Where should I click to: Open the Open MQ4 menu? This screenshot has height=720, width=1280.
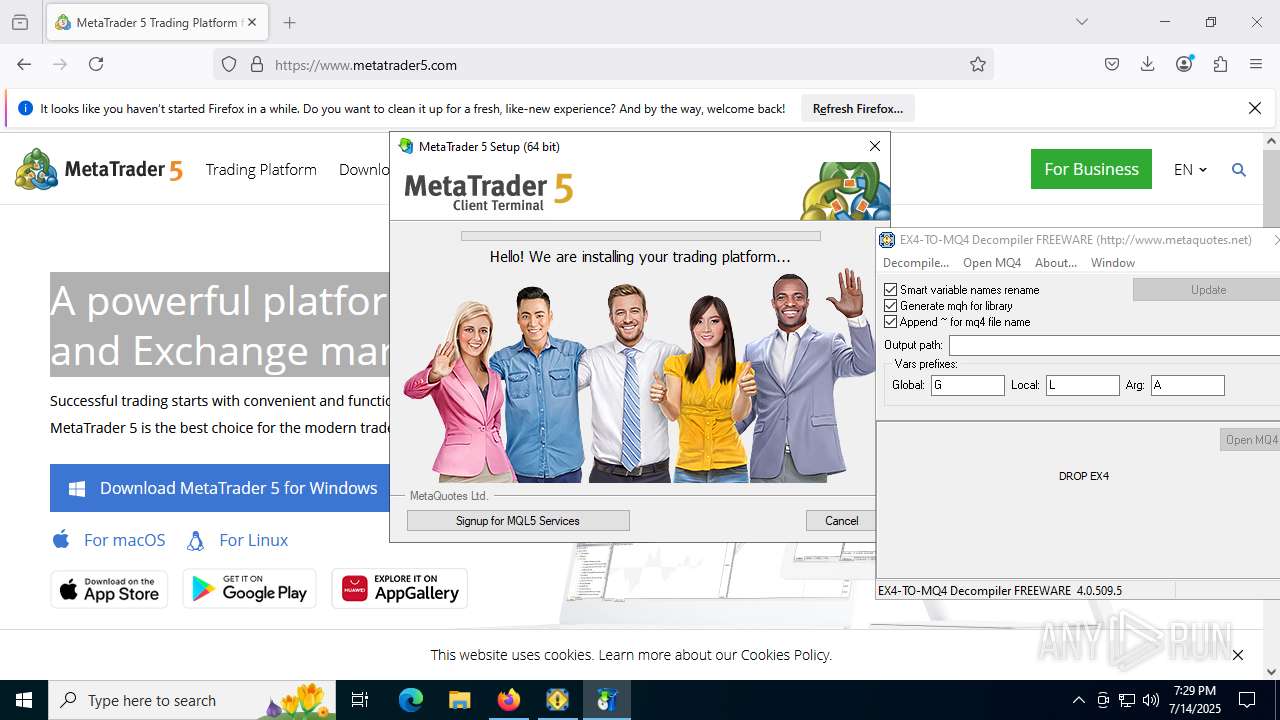[992, 263]
